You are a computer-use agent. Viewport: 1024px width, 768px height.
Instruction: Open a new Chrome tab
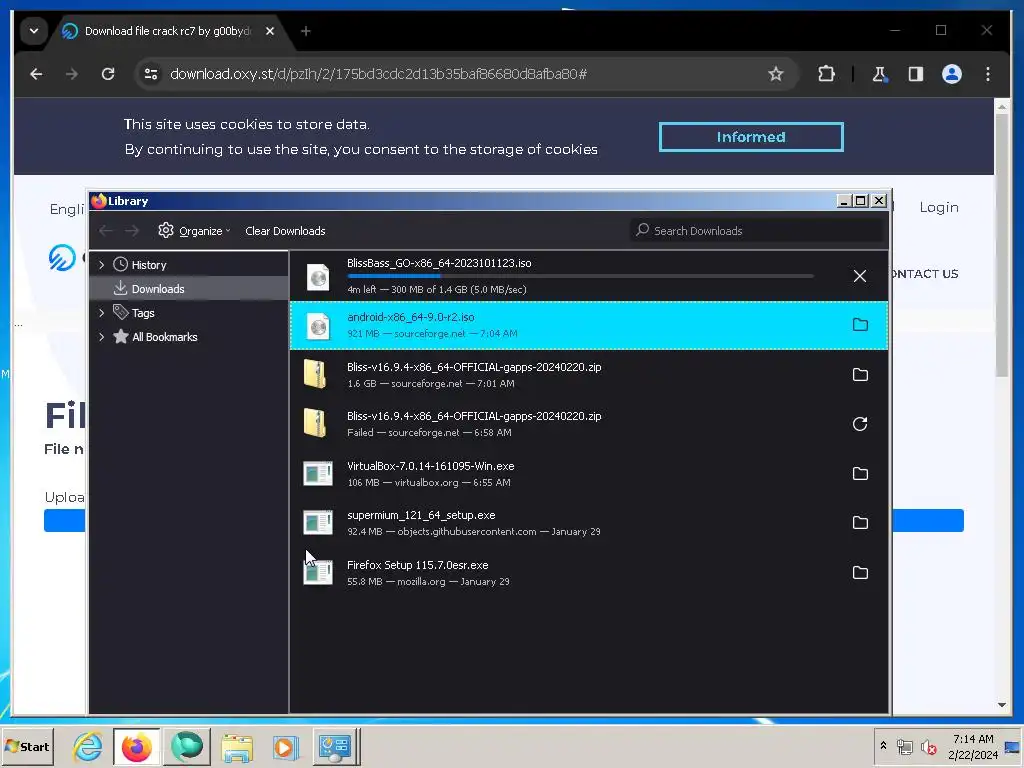[306, 31]
